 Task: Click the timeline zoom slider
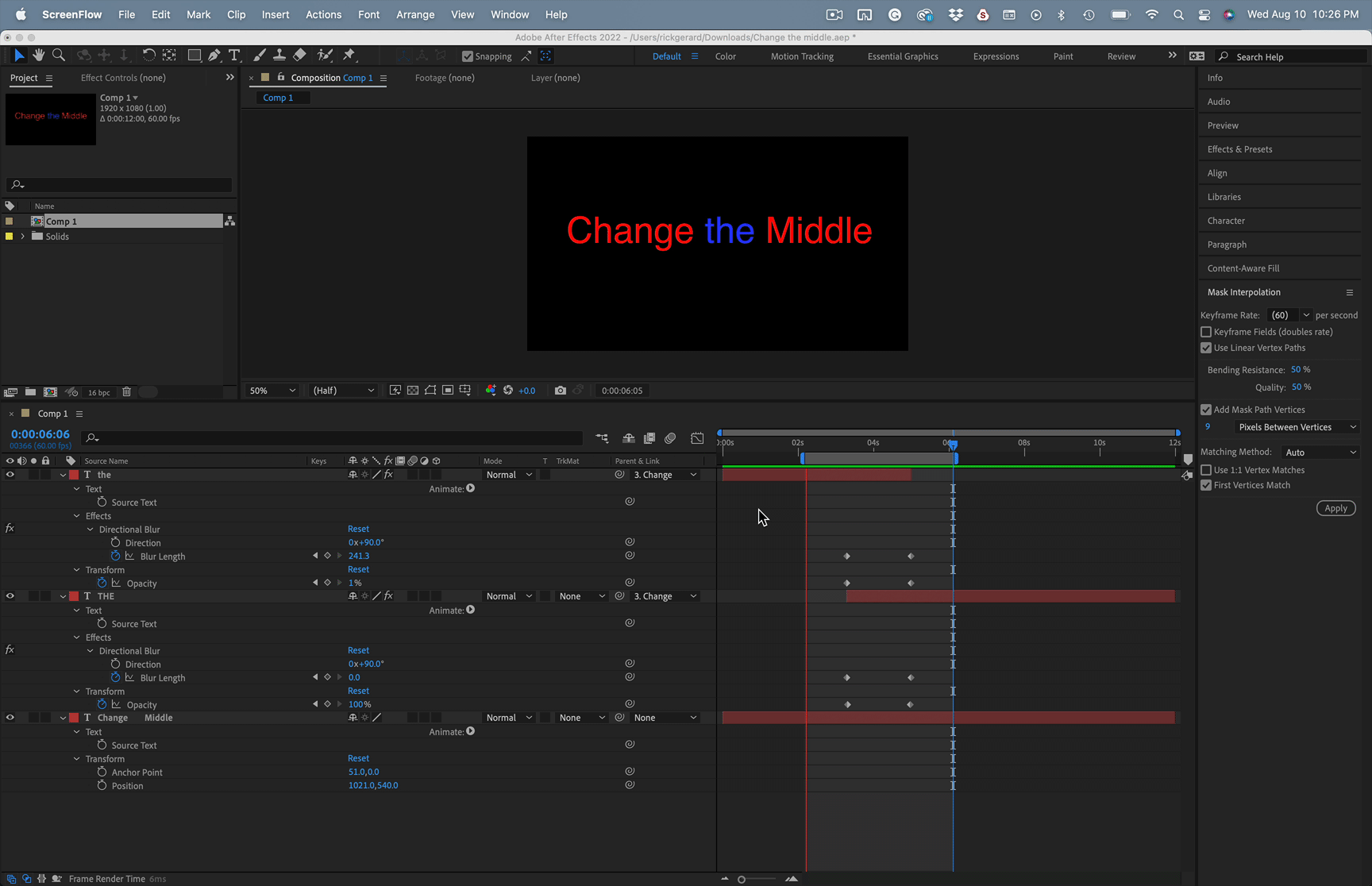[x=757, y=879]
